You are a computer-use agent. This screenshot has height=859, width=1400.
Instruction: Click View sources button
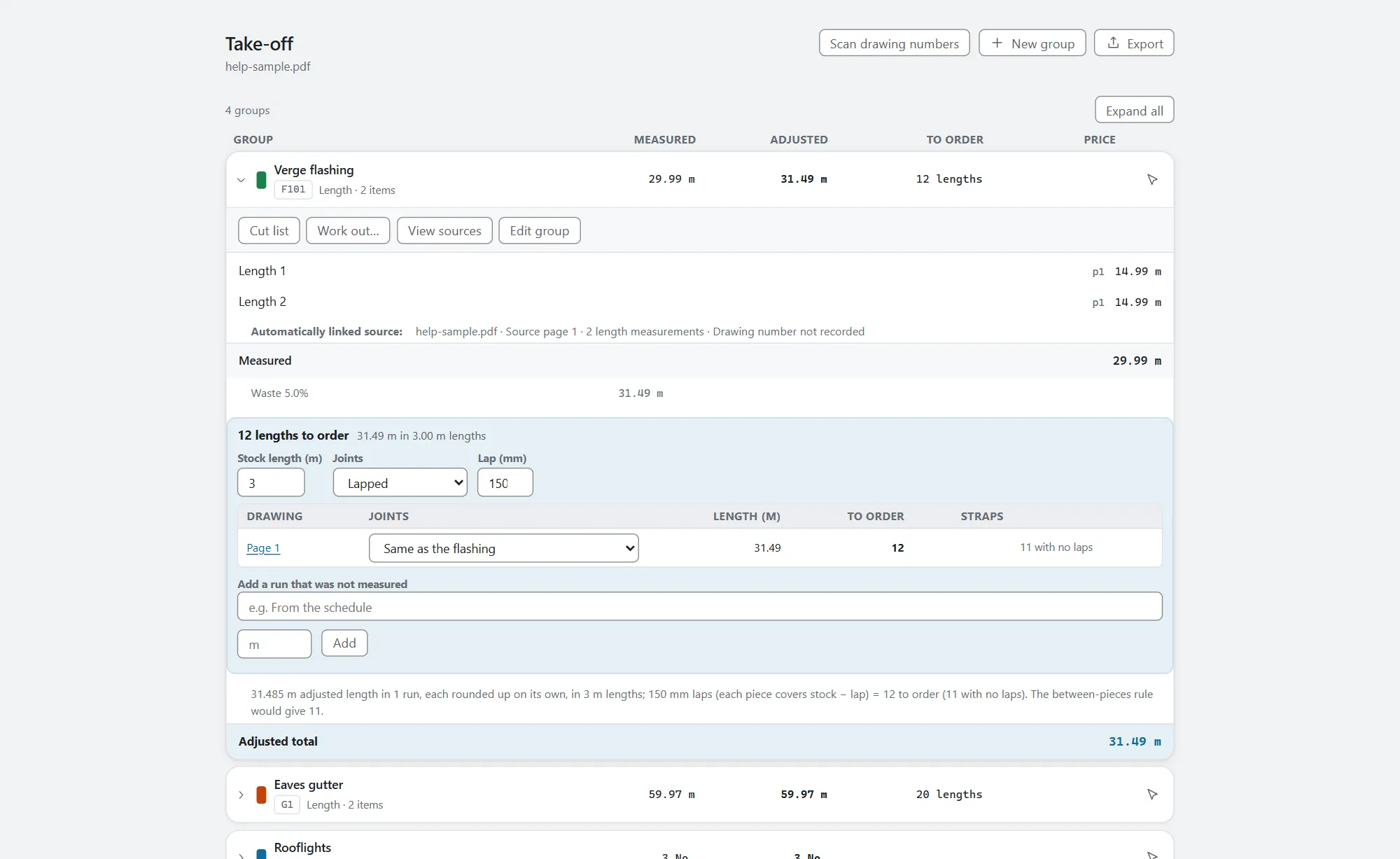click(x=444, y=230)
